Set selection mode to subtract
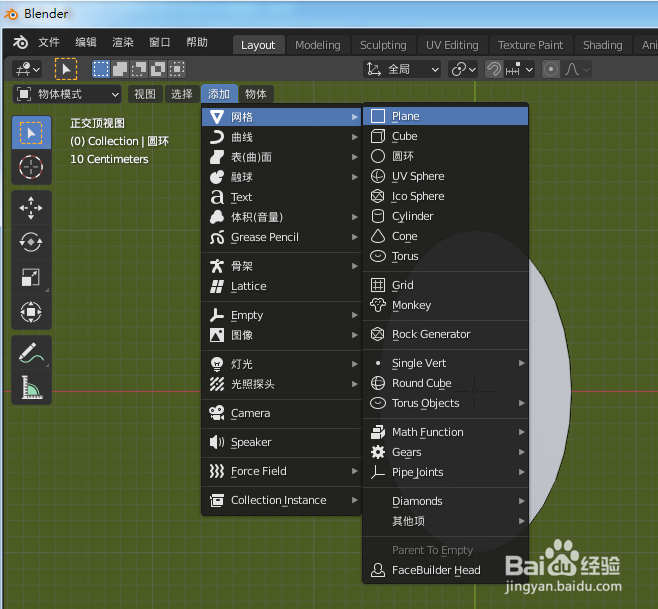This screenshot has width=658, height=609. point(139,69)
